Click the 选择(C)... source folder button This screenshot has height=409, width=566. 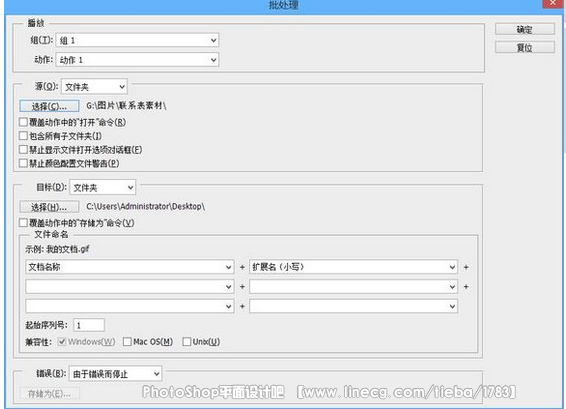coord(49,106)
